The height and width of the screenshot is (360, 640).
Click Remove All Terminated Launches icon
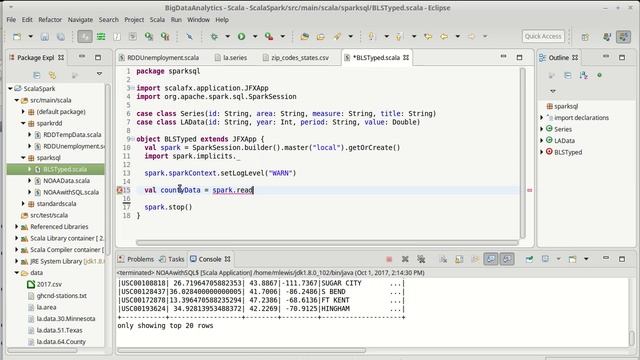point(421,259)
